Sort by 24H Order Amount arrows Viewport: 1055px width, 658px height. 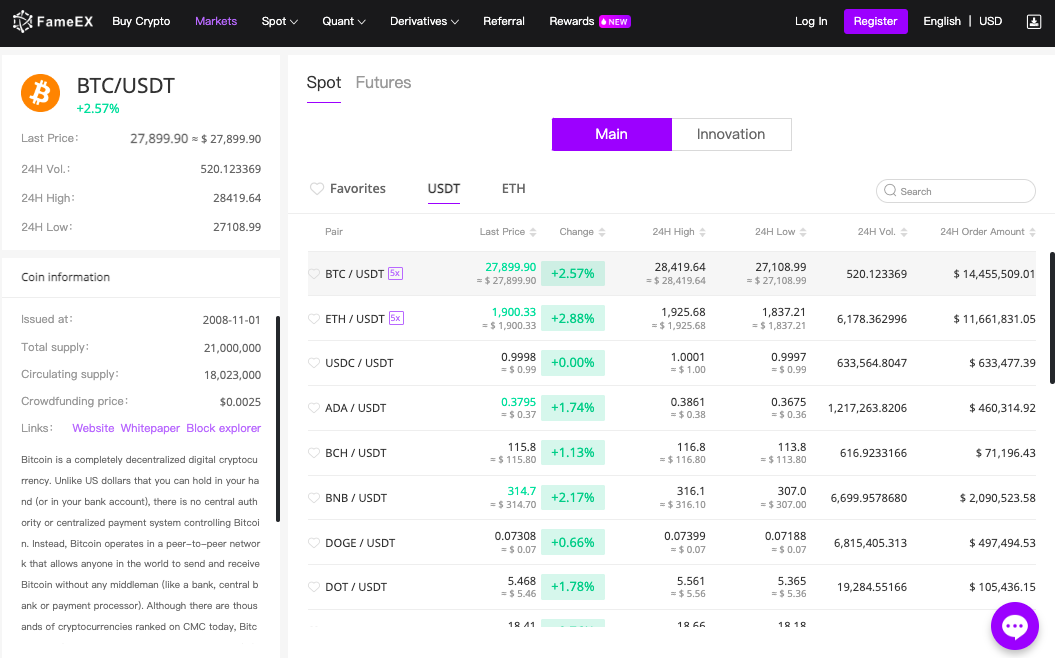pyautogui.click(x=1033, y=232)
